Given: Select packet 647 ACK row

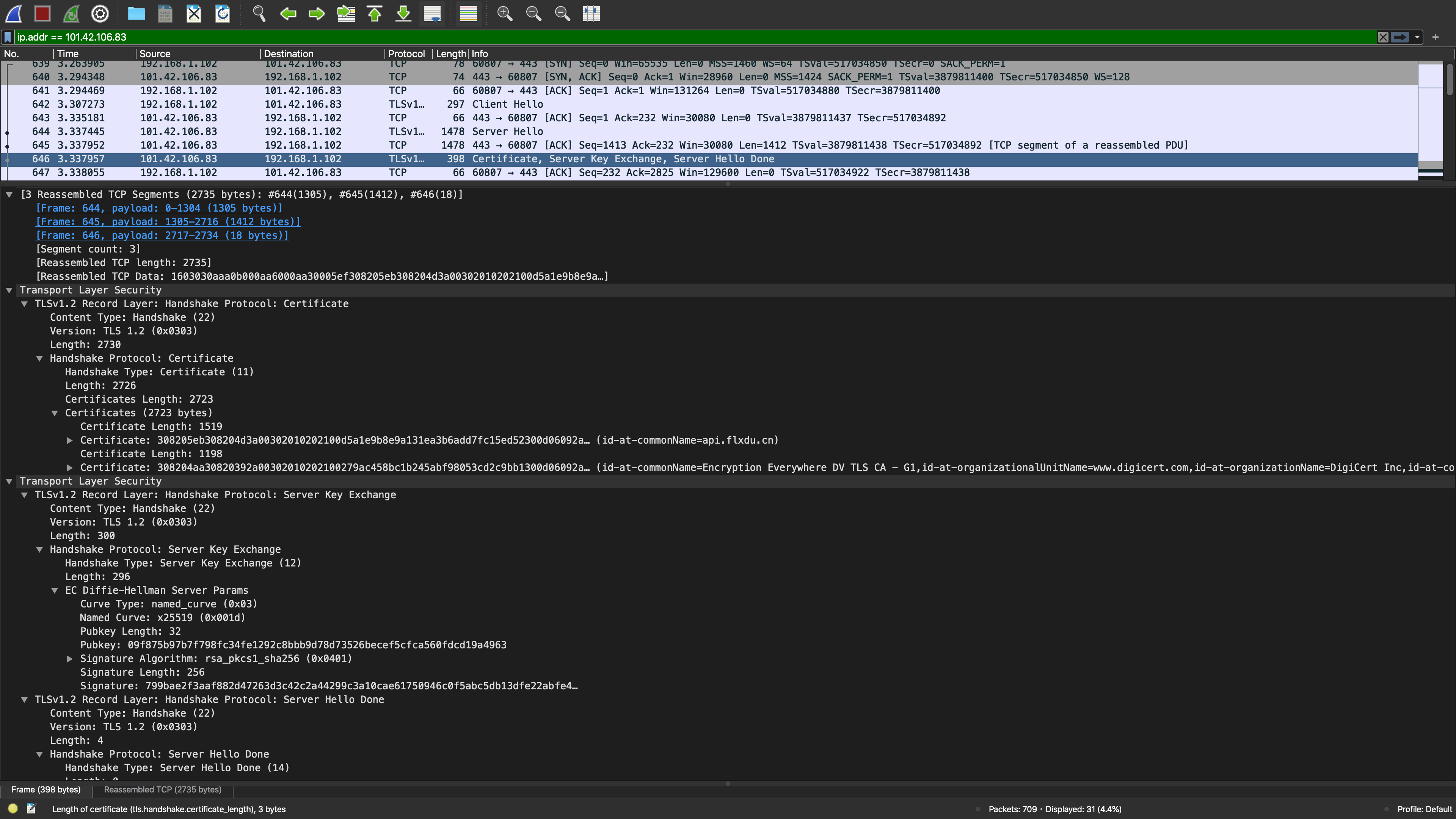Looking at the screenshot, I should 709,173.
